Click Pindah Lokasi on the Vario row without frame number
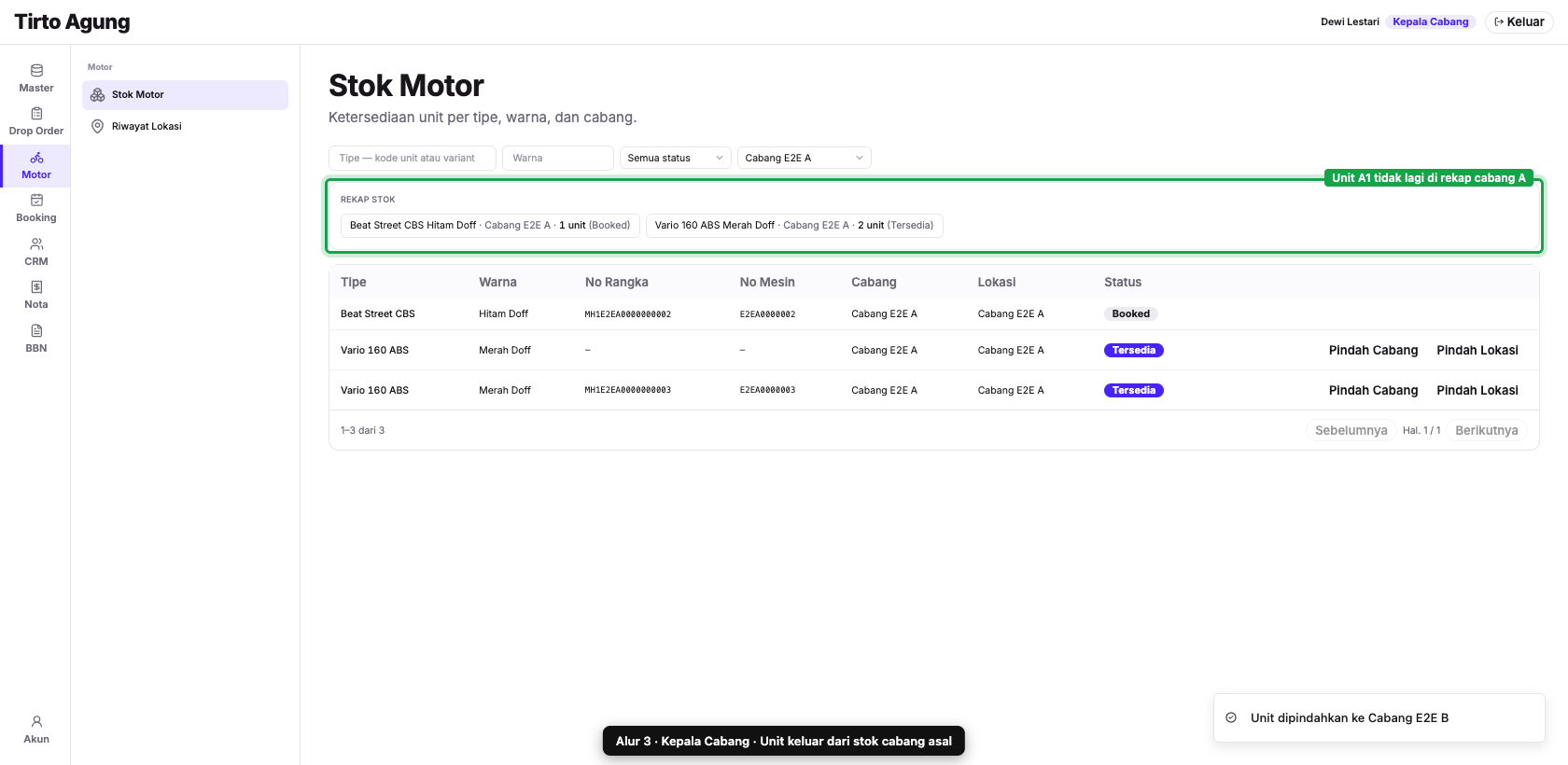This screenshot has height=765, width=1568. (x=1477, y=351)
